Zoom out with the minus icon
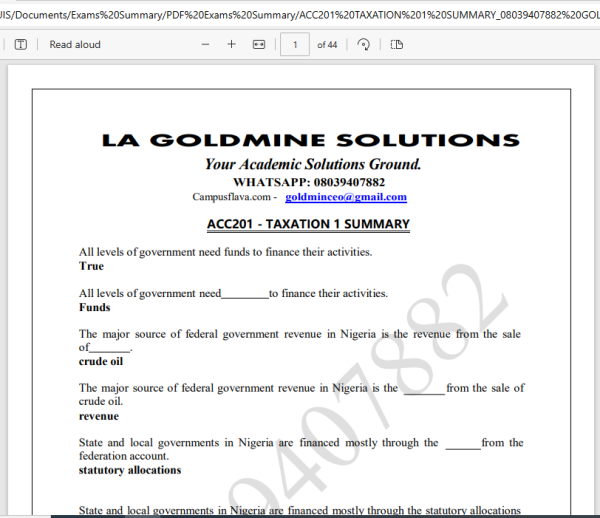Viewport: 600px width, 518px height. tap(205, 45)
